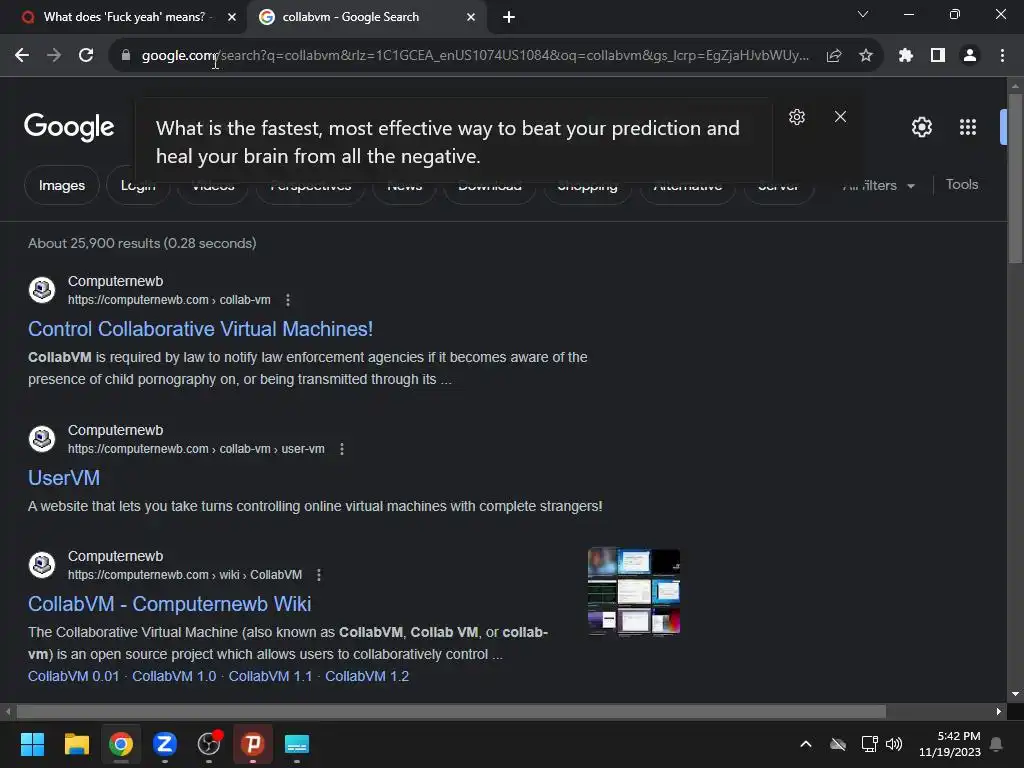Go back using browser back arrow
This screenshot has height=768, width=1024.
point(22,56)
